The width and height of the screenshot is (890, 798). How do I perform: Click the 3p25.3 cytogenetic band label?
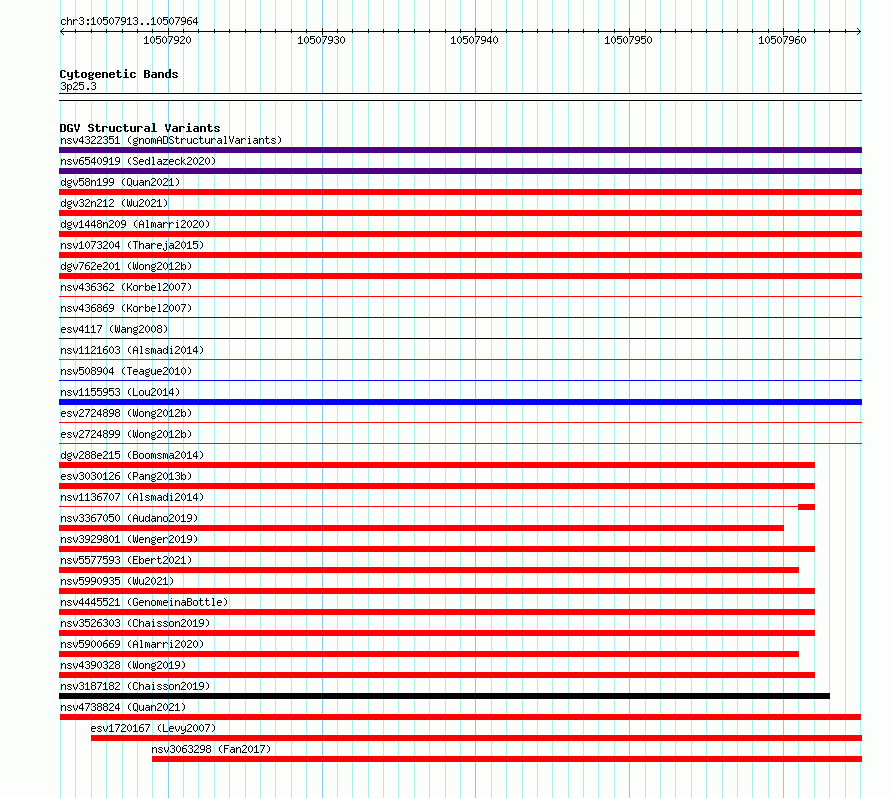[78, 86]
